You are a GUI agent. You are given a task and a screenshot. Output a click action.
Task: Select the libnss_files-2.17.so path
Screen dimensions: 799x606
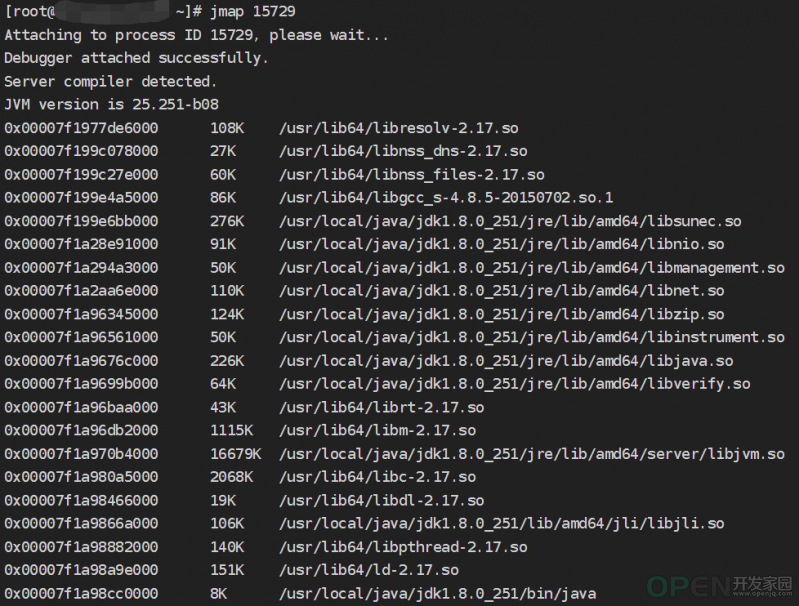click(412, 175)
